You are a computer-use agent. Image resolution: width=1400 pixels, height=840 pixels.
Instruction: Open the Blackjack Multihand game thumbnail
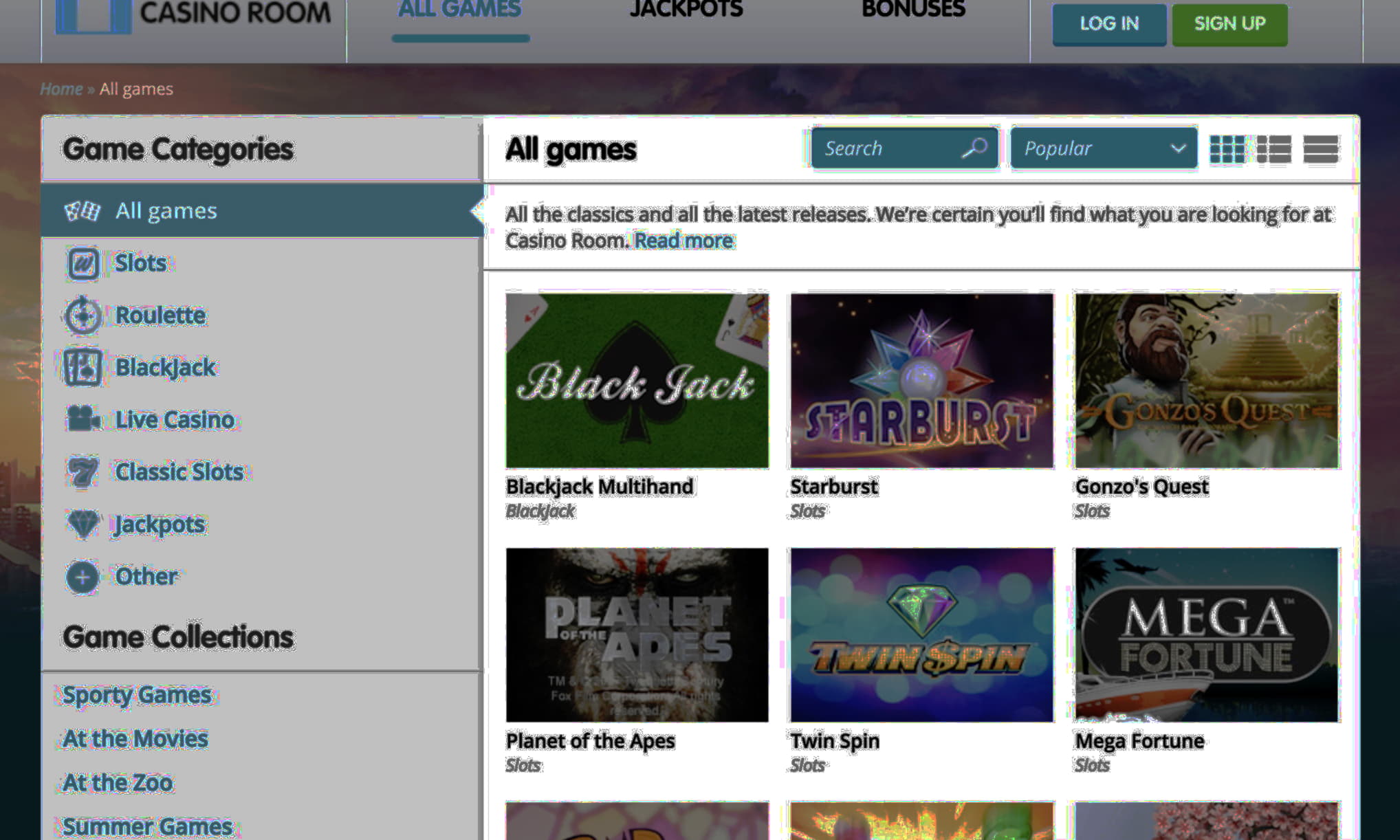tap(637, 381)
